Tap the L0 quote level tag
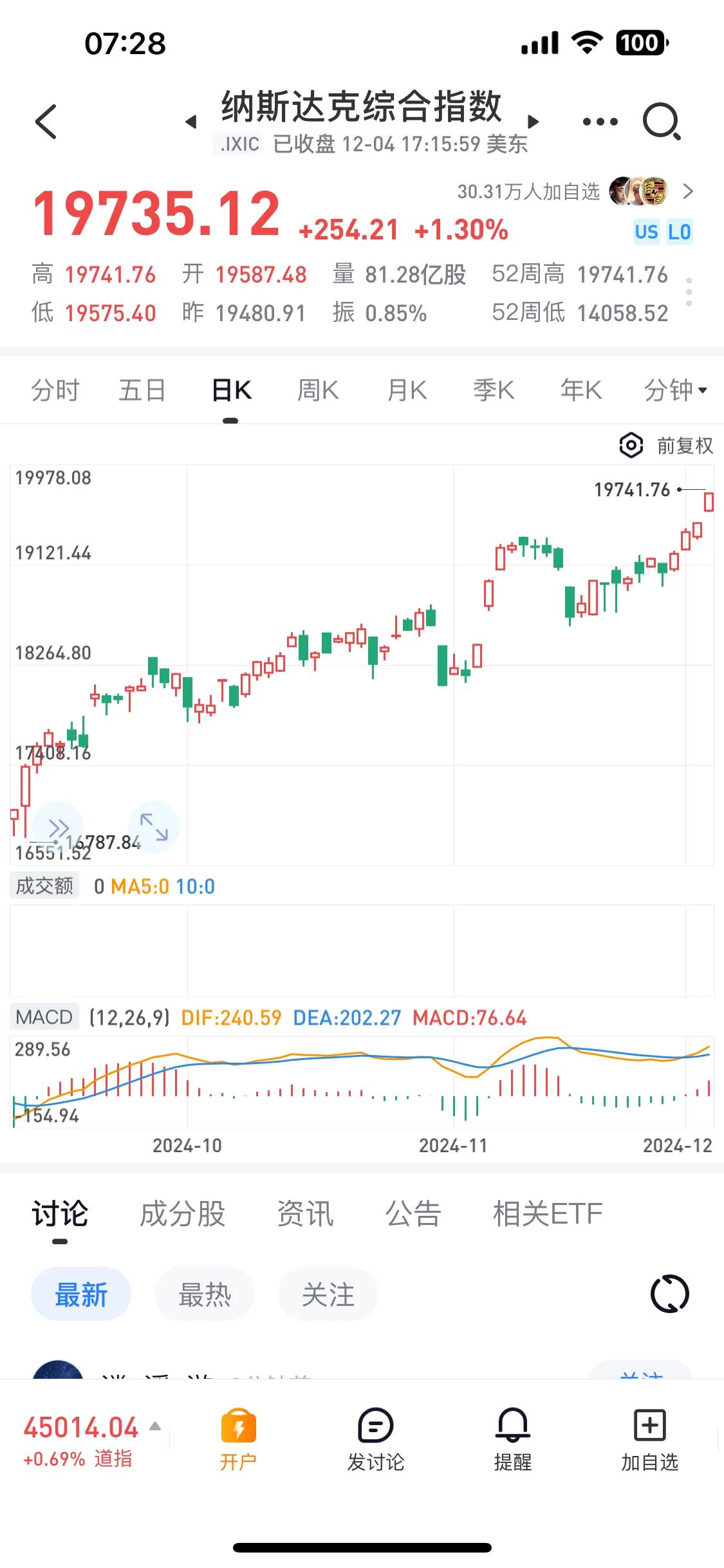The width and height of the screenshot is (724, 1568). pyautogui.click(x=679, y=232)
